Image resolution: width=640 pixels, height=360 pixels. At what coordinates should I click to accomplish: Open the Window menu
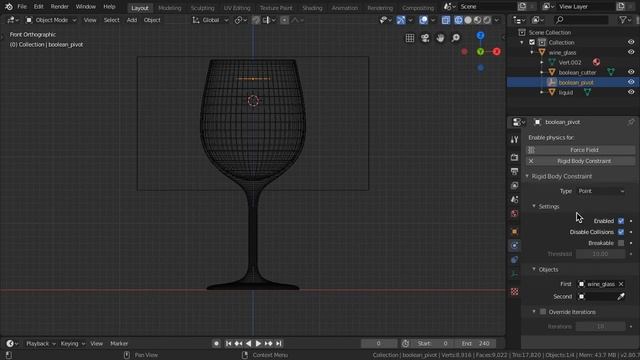pos(86,7)
